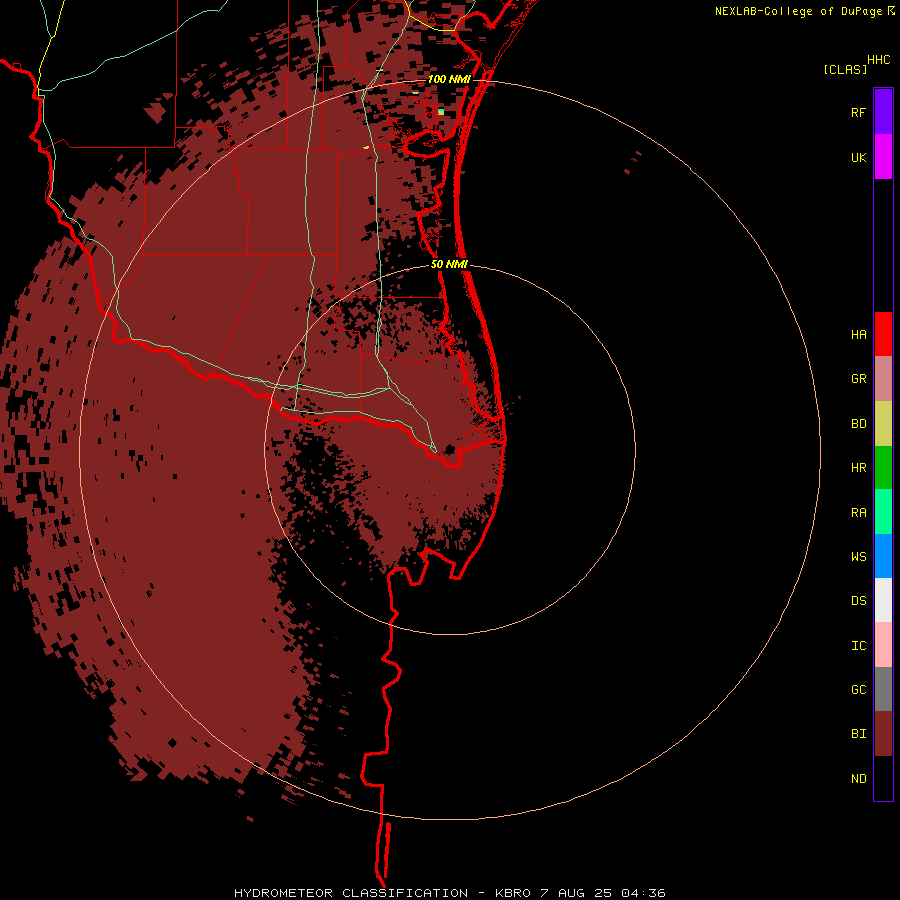Click the 100 NMI range ring label
The image size is (900, 900).
click(x=449, y=79)
